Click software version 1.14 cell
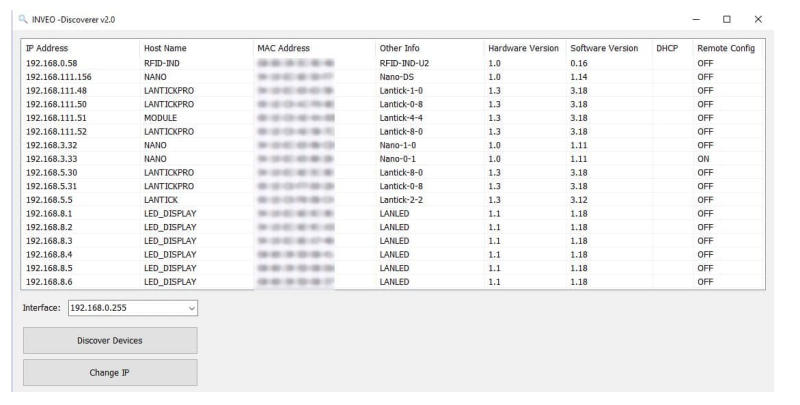The image size is (800, 405). (579, 77)
